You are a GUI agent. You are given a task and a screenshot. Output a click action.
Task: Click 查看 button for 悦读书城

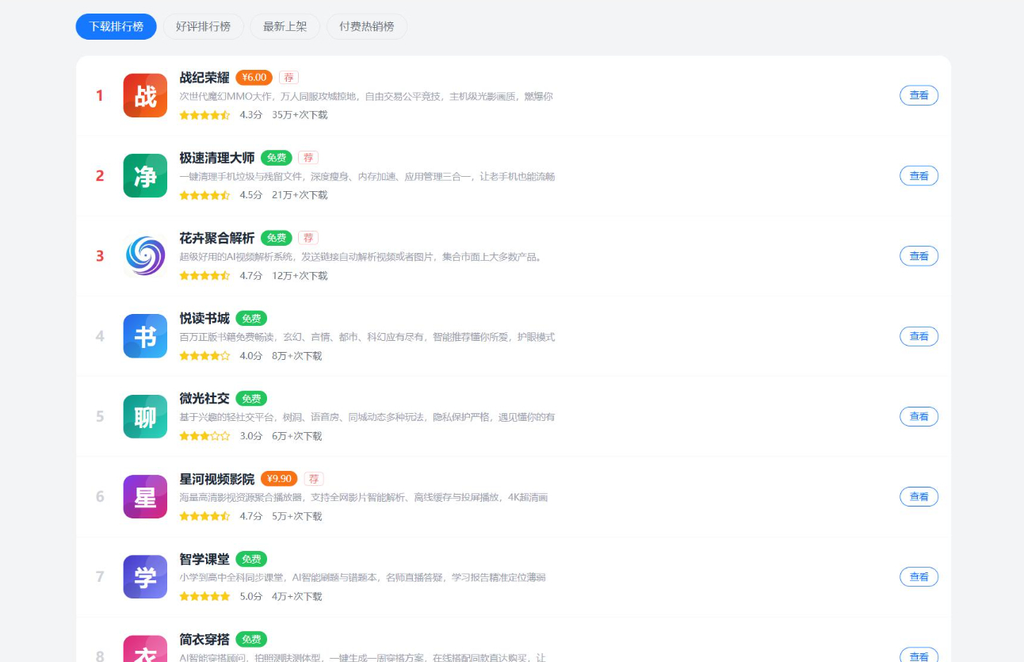point(919,336)
